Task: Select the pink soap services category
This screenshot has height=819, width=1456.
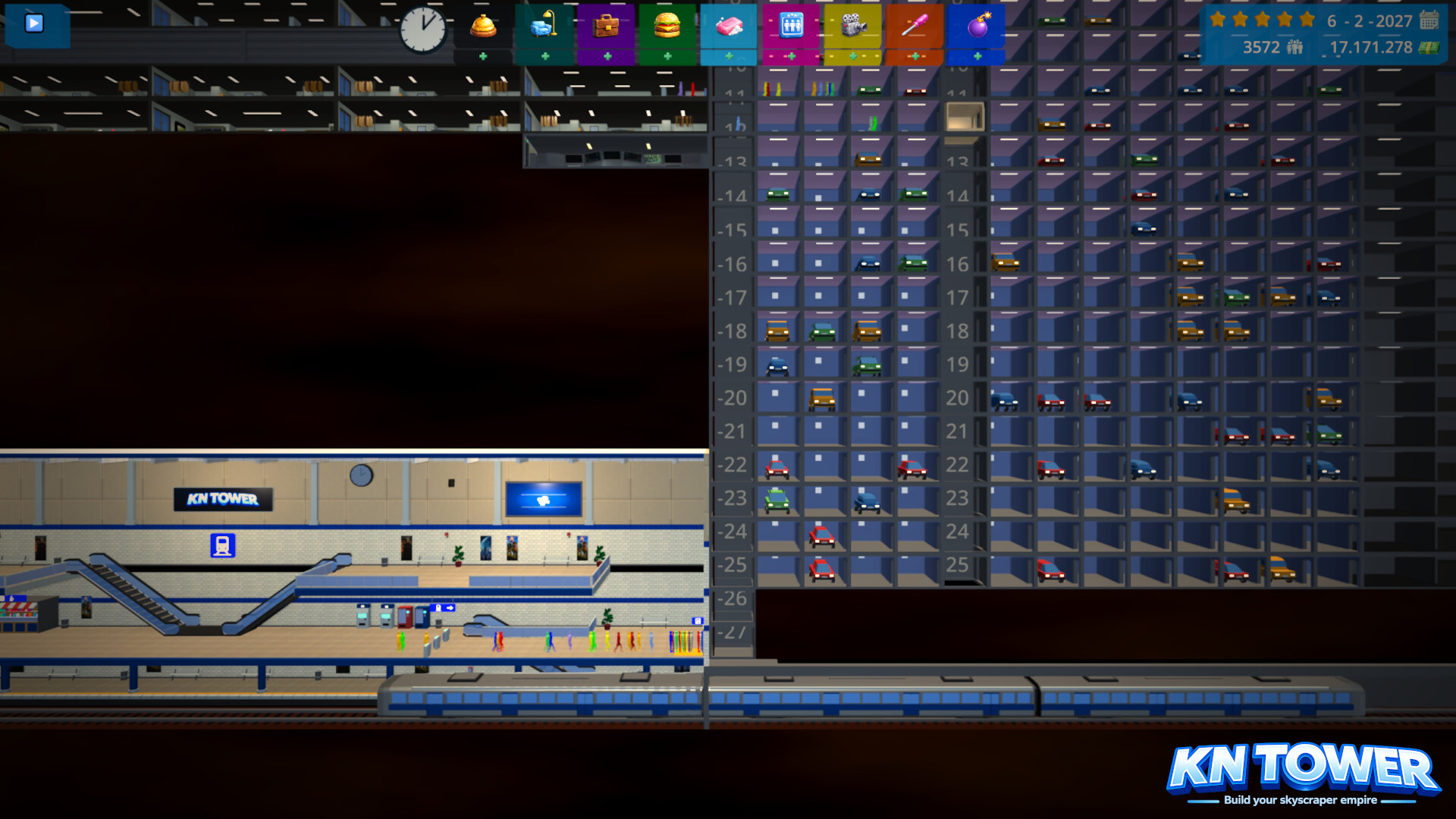Action: (x=729, y=27)
